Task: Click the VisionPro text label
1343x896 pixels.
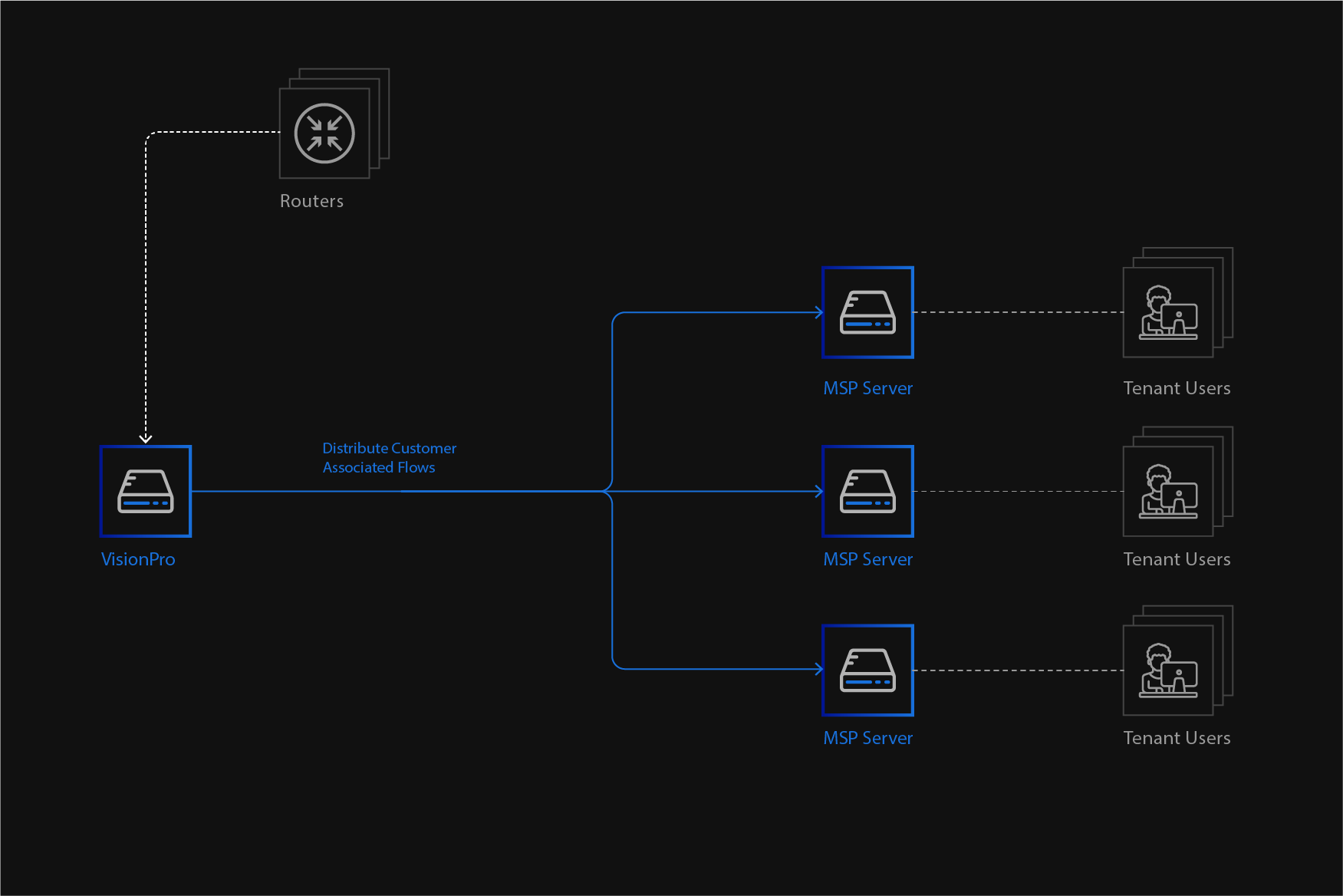Action: (138, 559)
